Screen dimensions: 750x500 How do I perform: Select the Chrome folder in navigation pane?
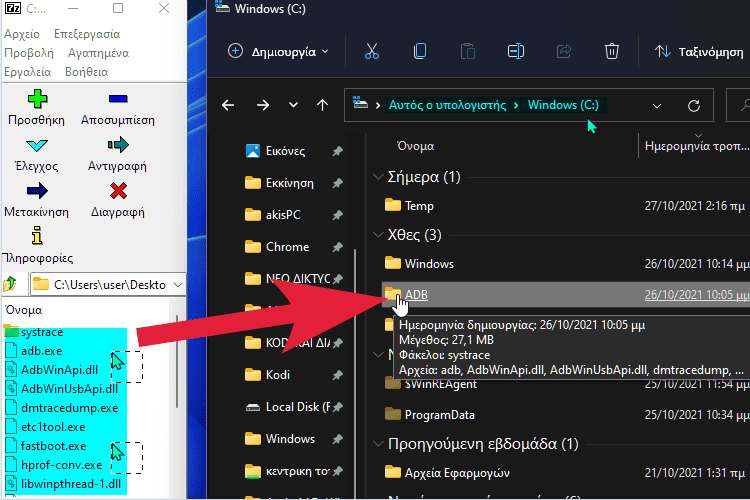pos(287,247)
